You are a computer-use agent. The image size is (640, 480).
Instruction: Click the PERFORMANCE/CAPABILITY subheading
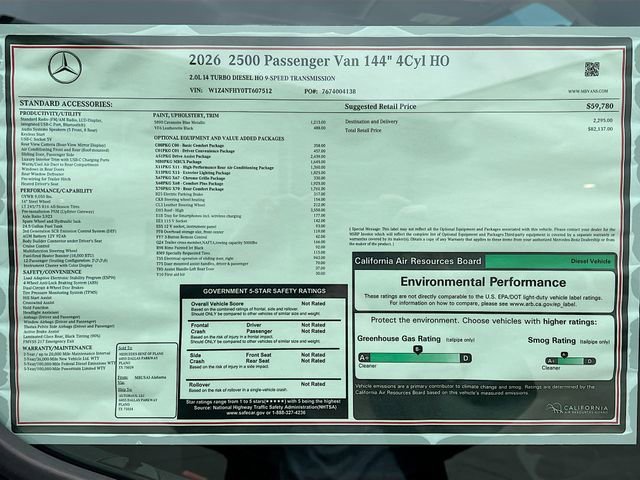click(56, 191)
